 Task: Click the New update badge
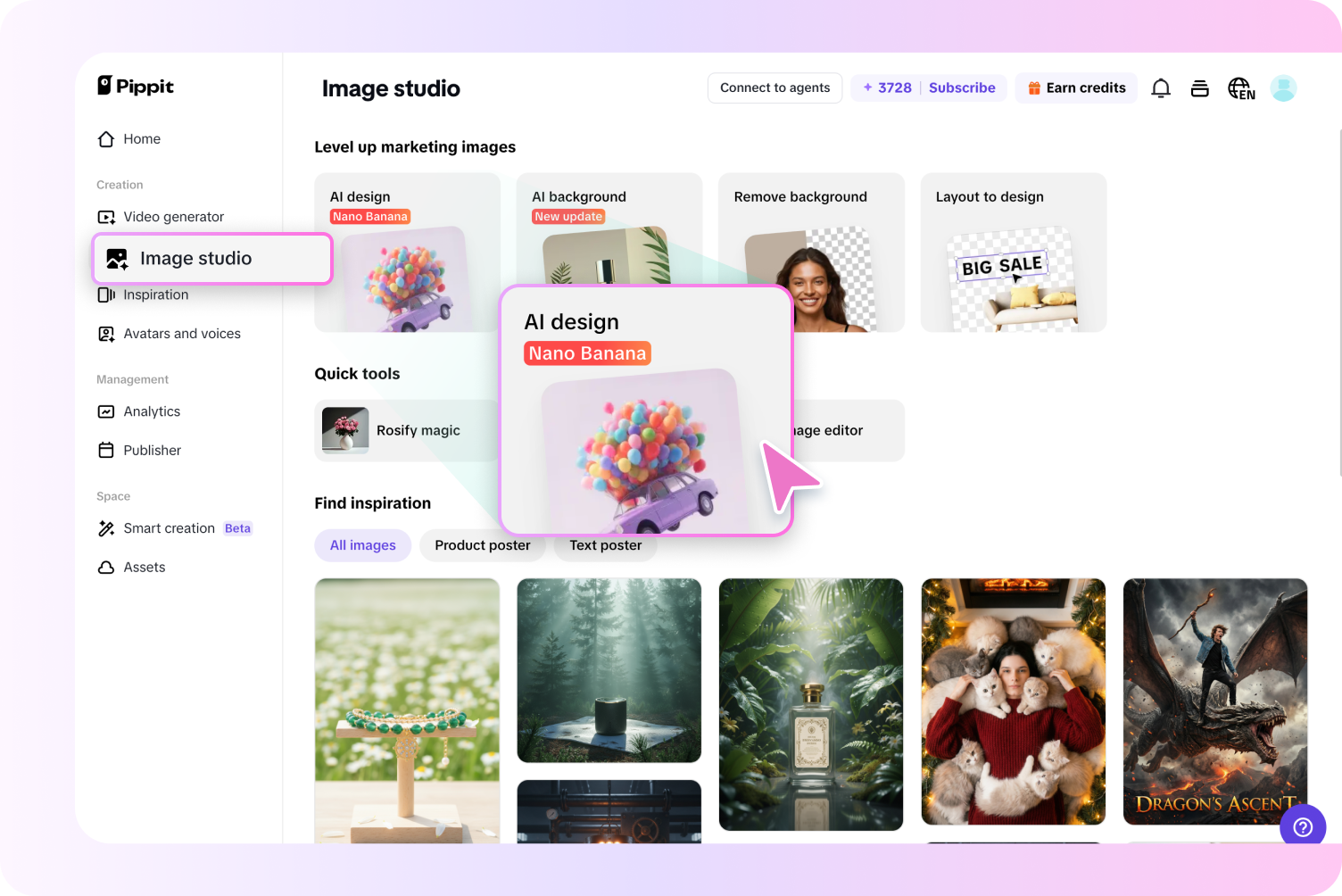(x=568, y=217)
